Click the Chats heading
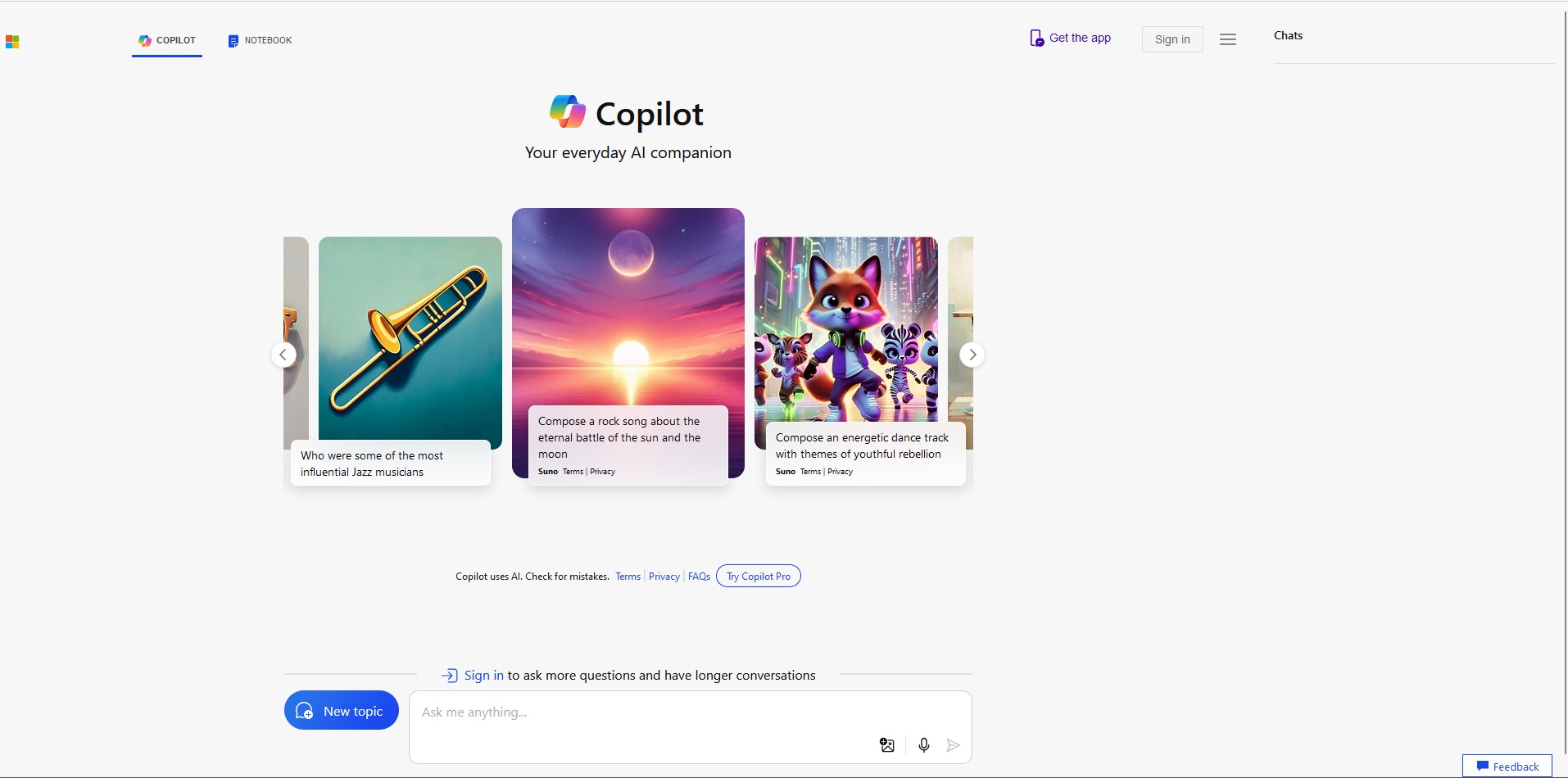This screenshot has width=1568, height=778. pos(1288,35)
